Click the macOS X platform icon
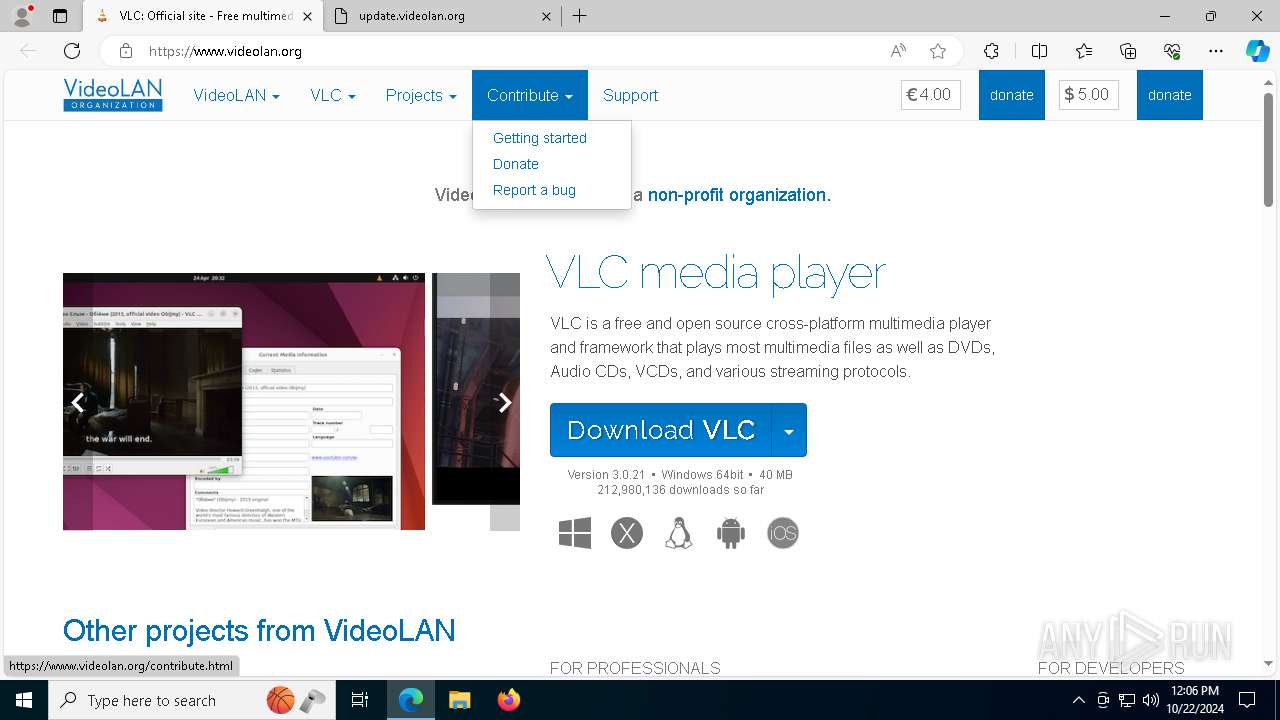This screenshot has height=720, width=1280. 627,533
